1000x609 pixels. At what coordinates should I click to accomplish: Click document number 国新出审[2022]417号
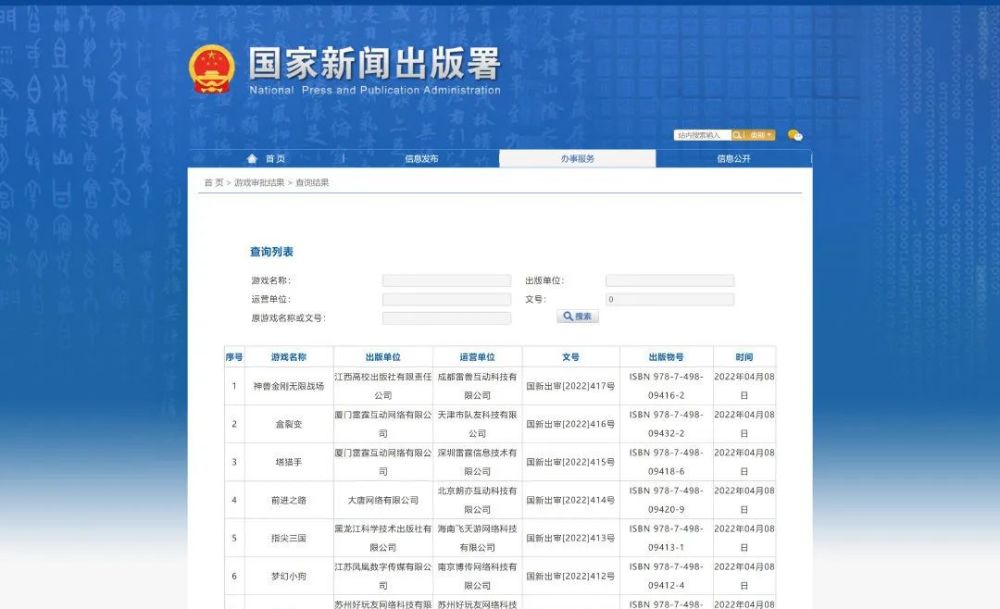571,386
